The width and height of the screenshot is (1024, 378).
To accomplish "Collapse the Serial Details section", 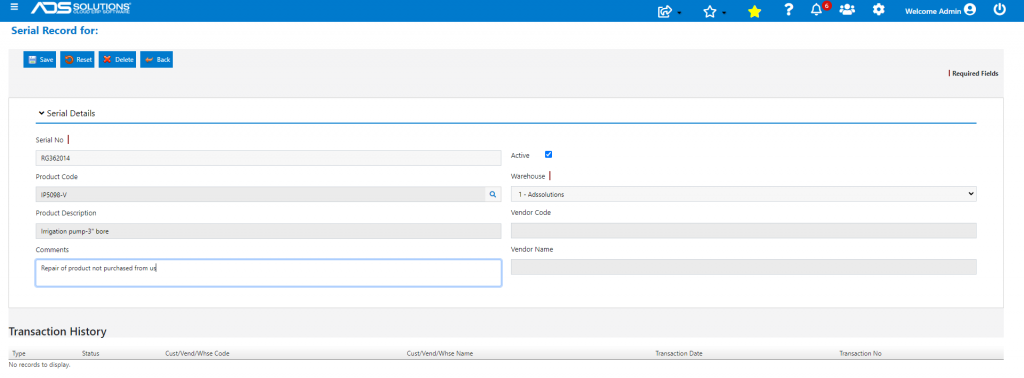I will pyautogui.click(x=67, y=113).
